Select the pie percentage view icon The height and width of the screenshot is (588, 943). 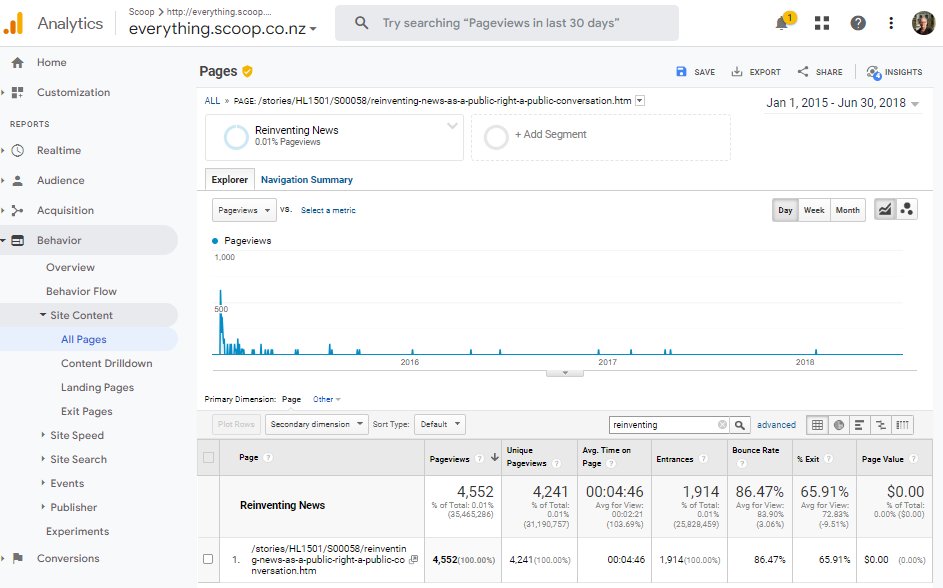[838, 425]
